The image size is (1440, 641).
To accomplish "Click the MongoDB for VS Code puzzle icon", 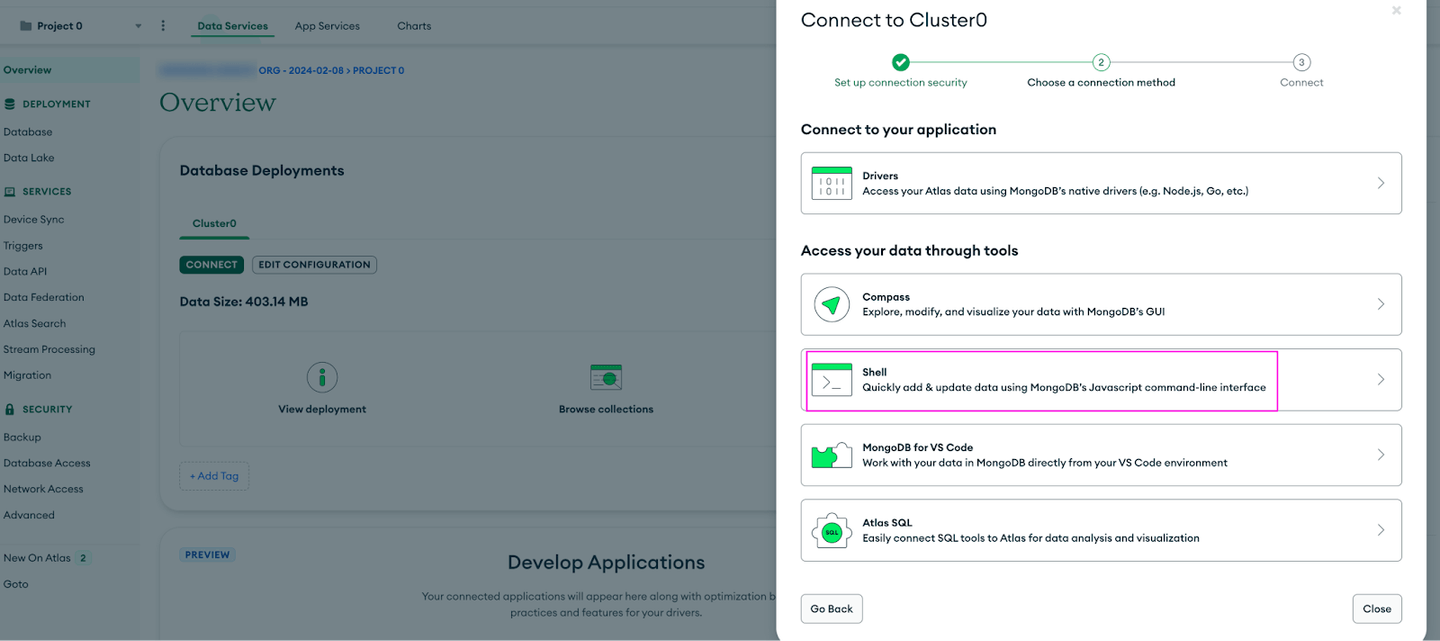I will (831, 455).
